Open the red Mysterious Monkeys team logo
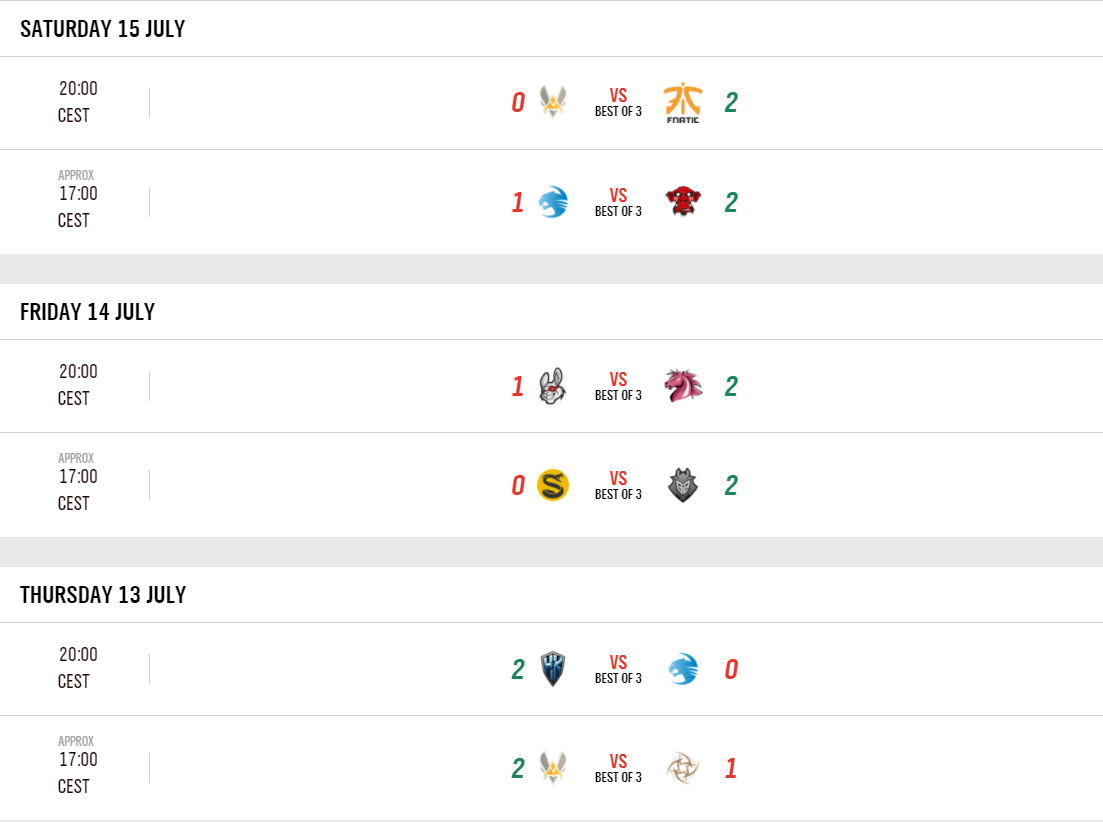This screenshot has height=822, width=1103. [x=683, y=203]
